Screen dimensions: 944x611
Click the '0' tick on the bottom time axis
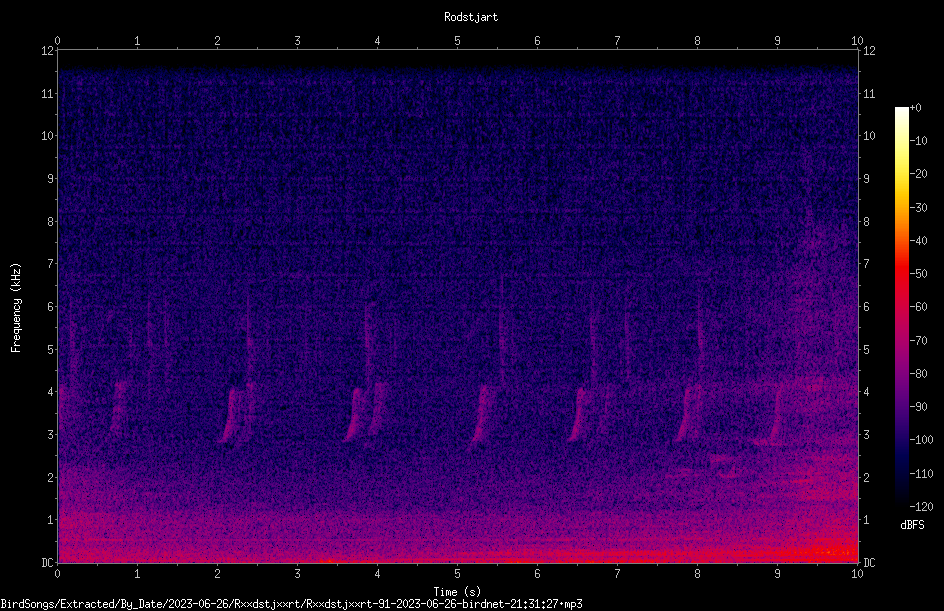pos(57,574)
